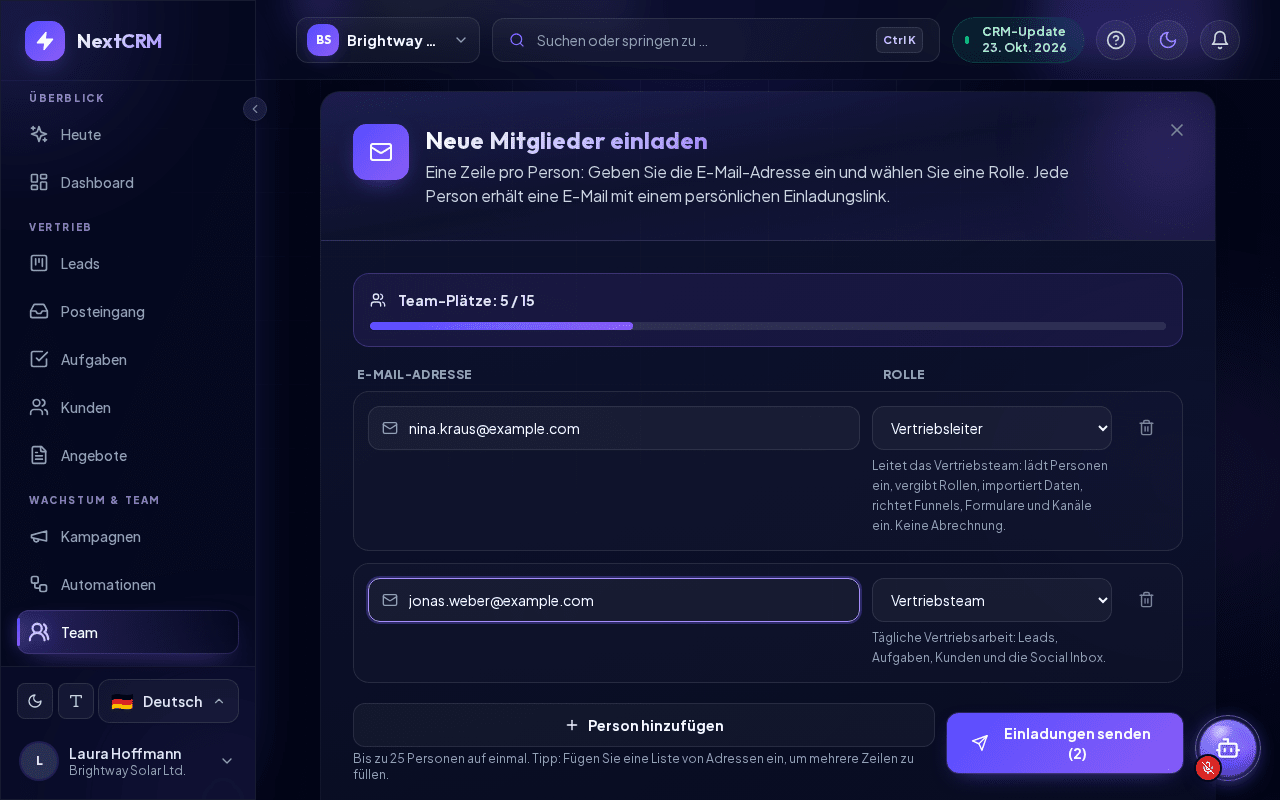Viewport: 1280px width, 800px height.
Task: Open the Brightway workspace switcher
Action: [388, 40]
